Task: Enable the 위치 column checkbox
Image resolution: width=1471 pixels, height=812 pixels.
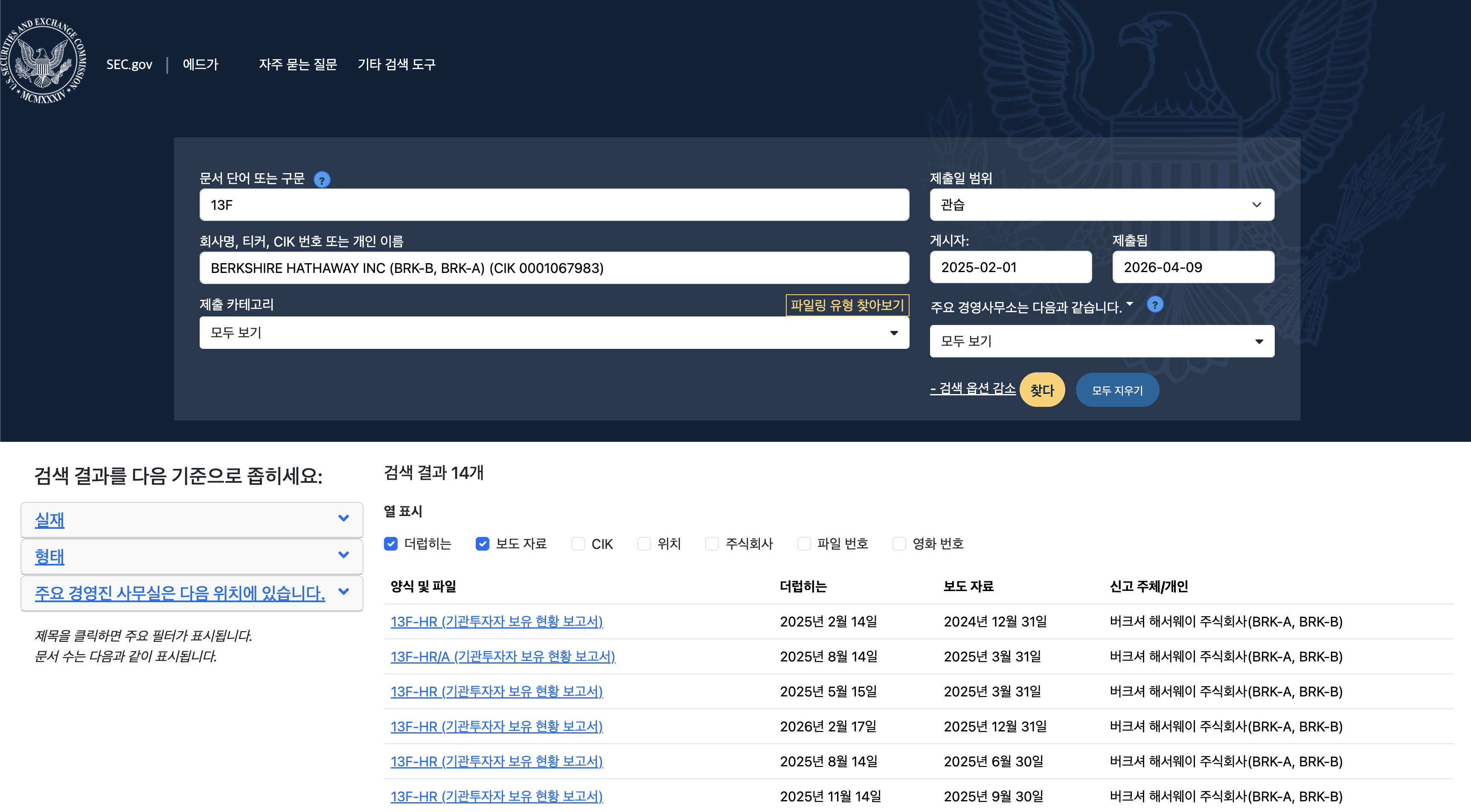Action: tap(644, 544)
